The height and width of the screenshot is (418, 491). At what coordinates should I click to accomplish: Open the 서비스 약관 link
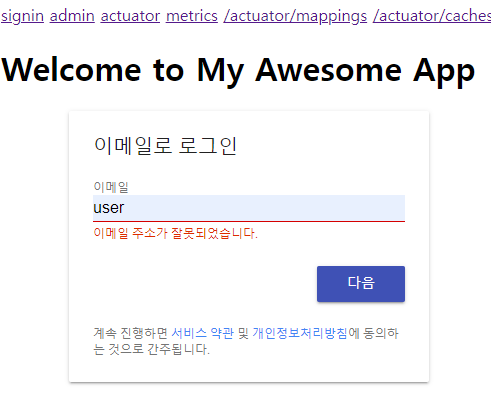(202, 333)
